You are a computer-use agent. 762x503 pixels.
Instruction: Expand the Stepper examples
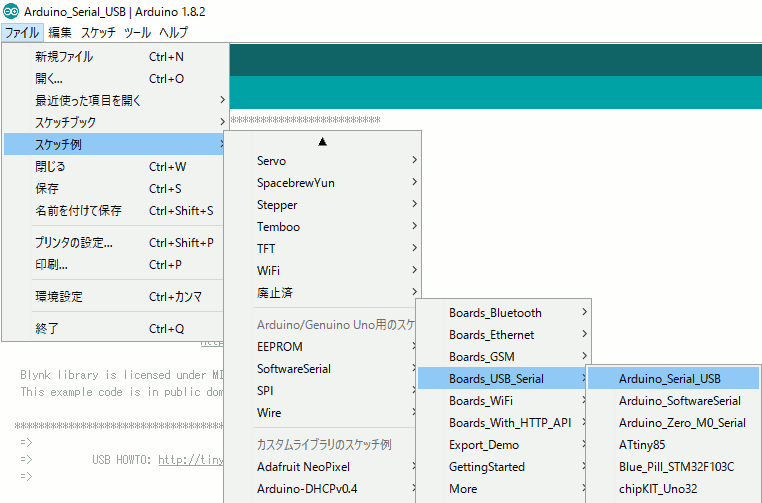322,205
